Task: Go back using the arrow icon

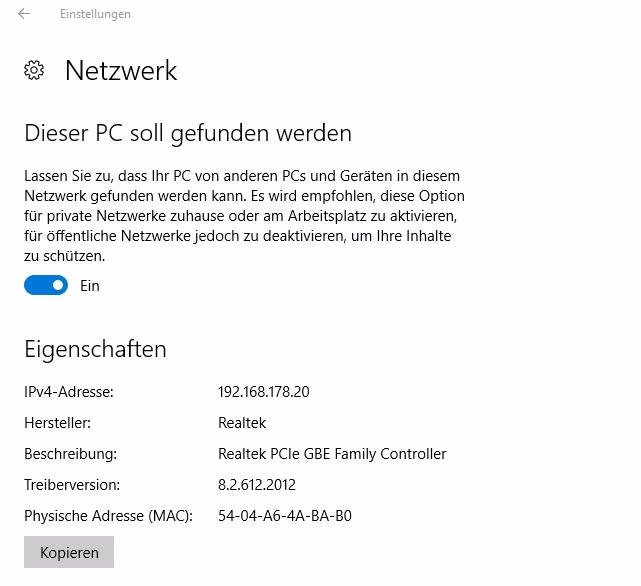Action: [x=24, y=14]
